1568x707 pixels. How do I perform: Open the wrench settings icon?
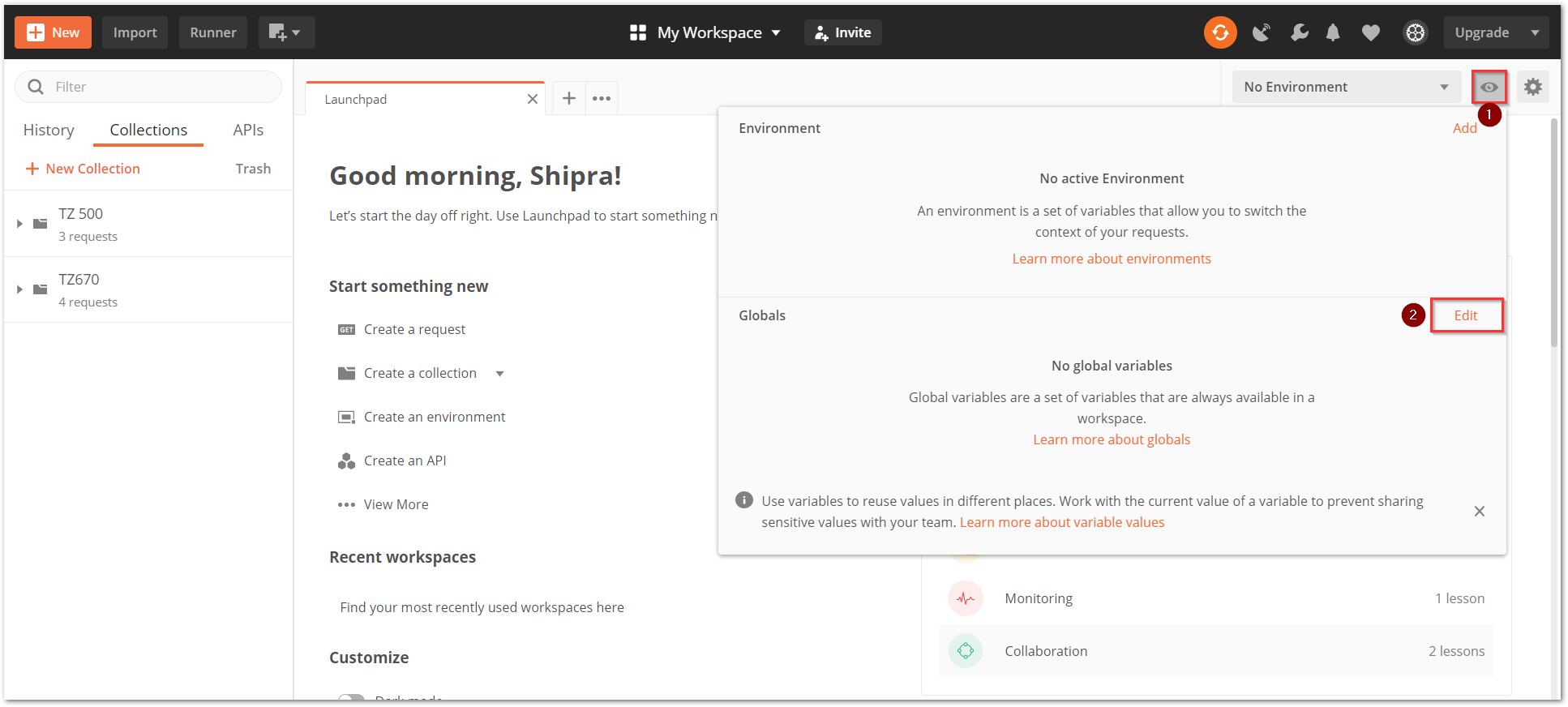click(x=1299, y=32)
